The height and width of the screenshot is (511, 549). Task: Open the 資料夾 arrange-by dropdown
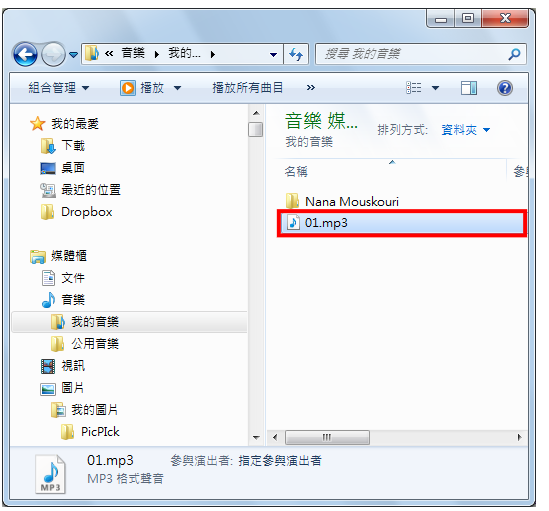[465, 130]
